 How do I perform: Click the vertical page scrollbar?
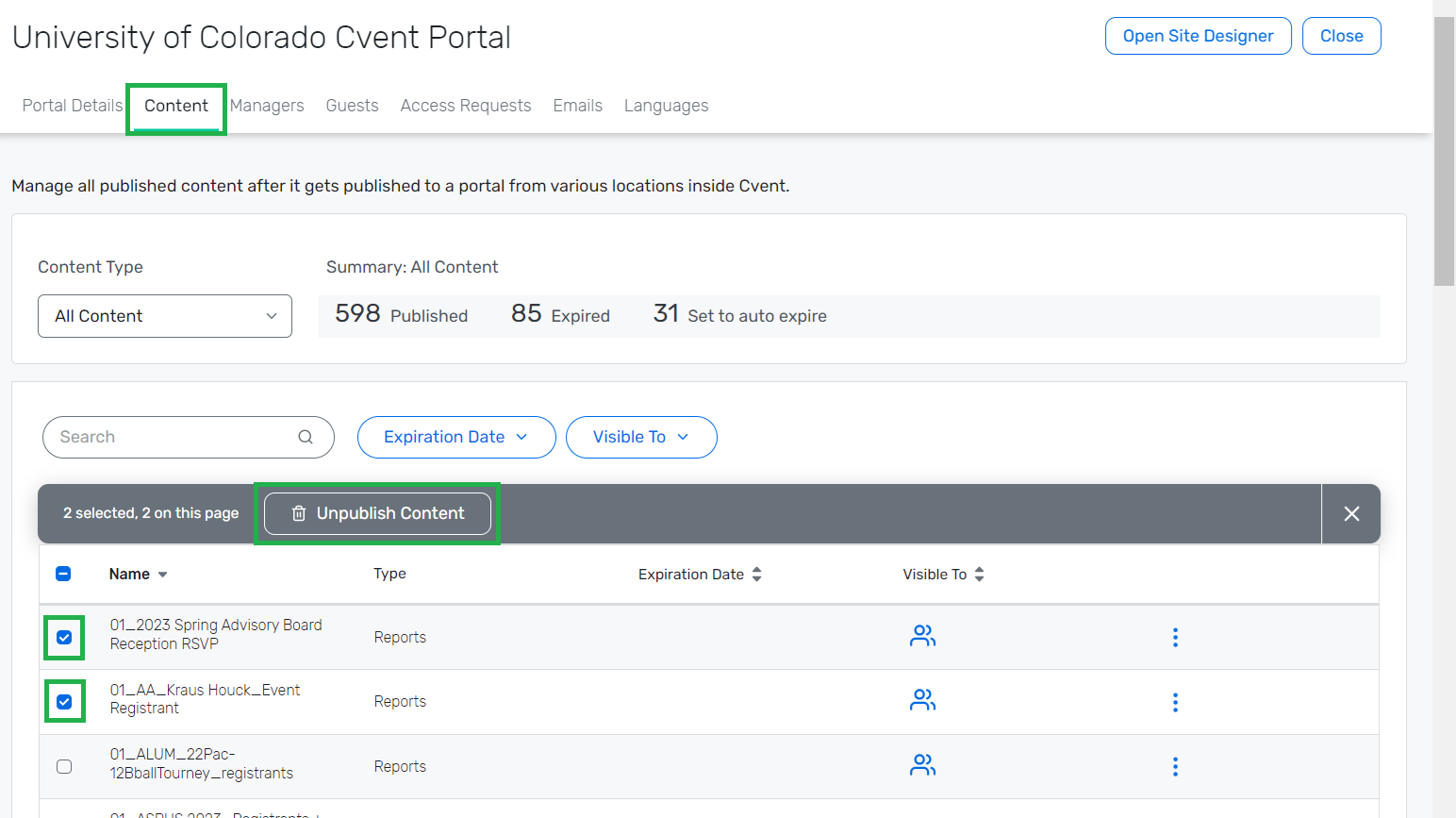1444,151
